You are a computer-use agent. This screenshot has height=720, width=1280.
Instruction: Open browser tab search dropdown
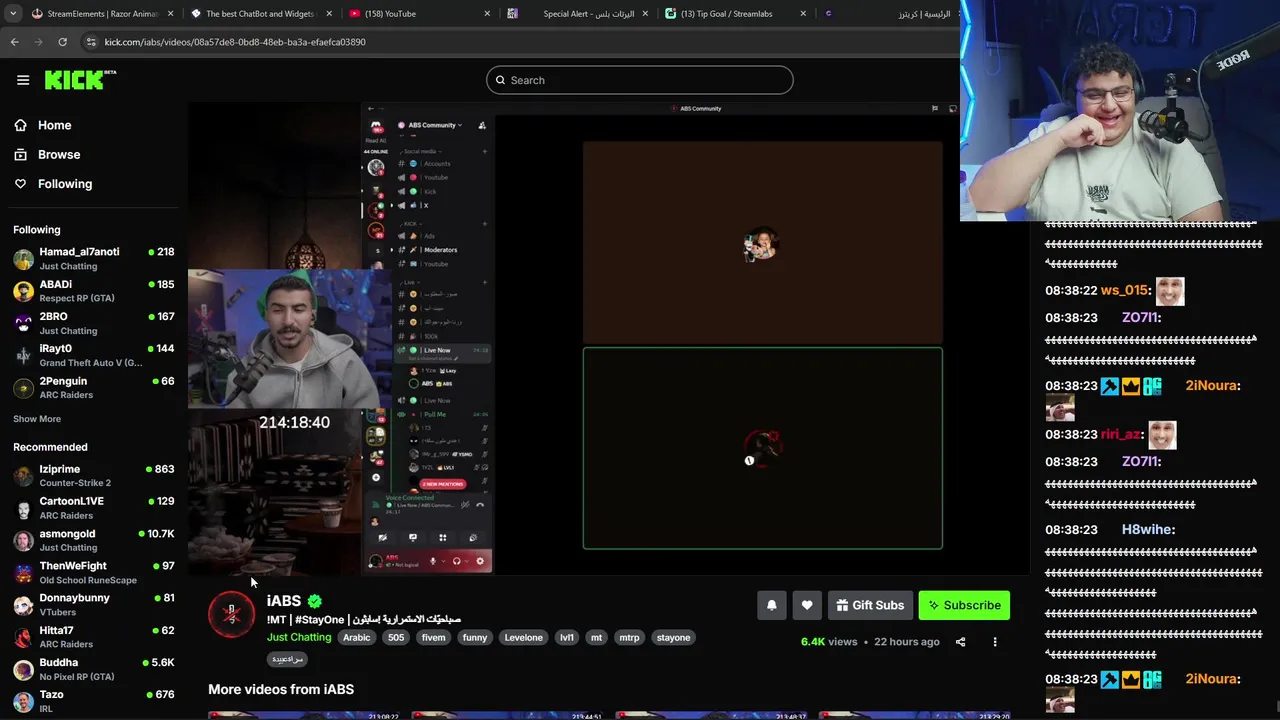pyautogui.click(x=11, y=14)
